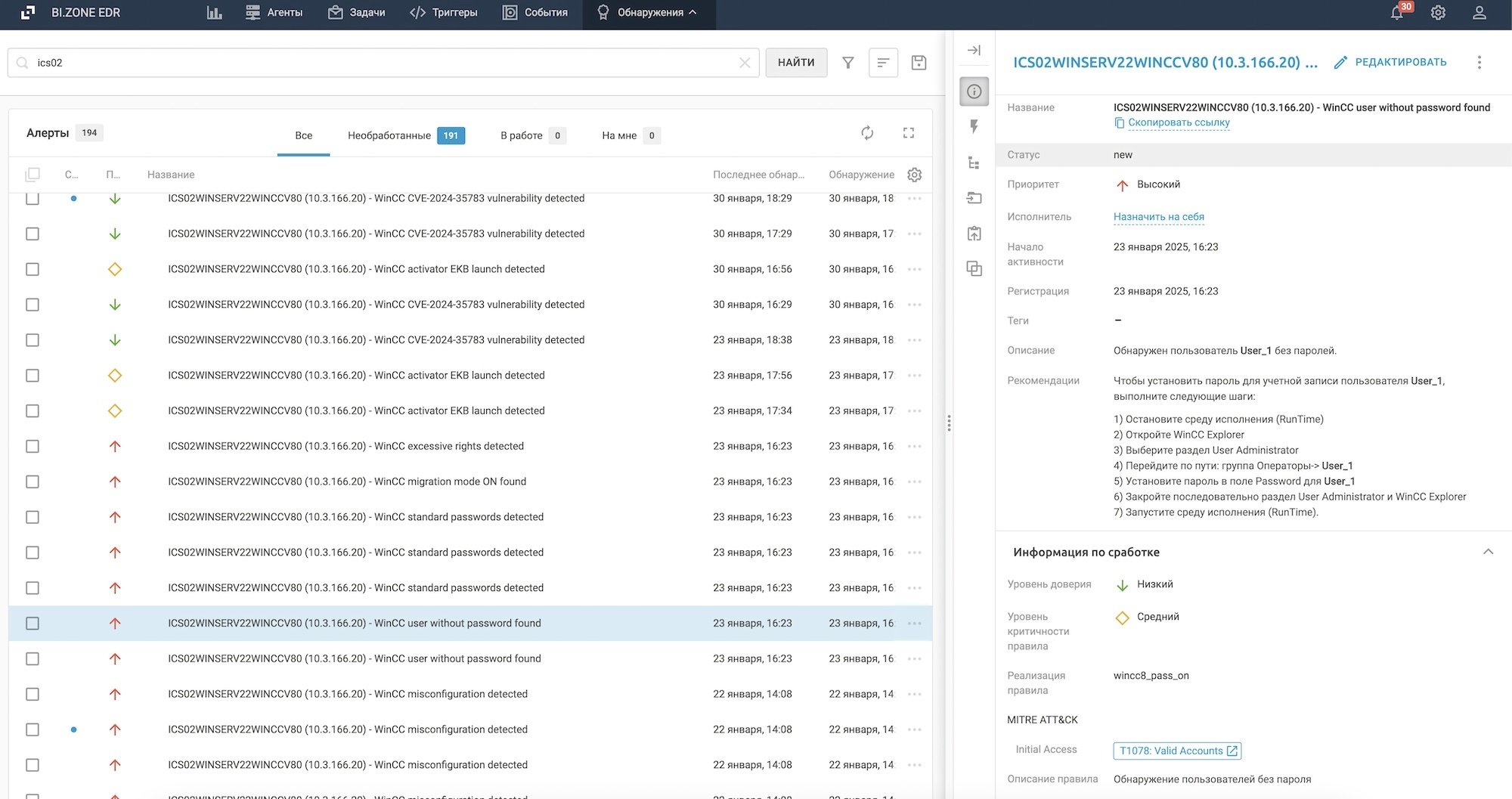Screen dimensions: 1512x799
Task: Check the WinCC excessive rights detected row
Action: click(x=33, y=447)
